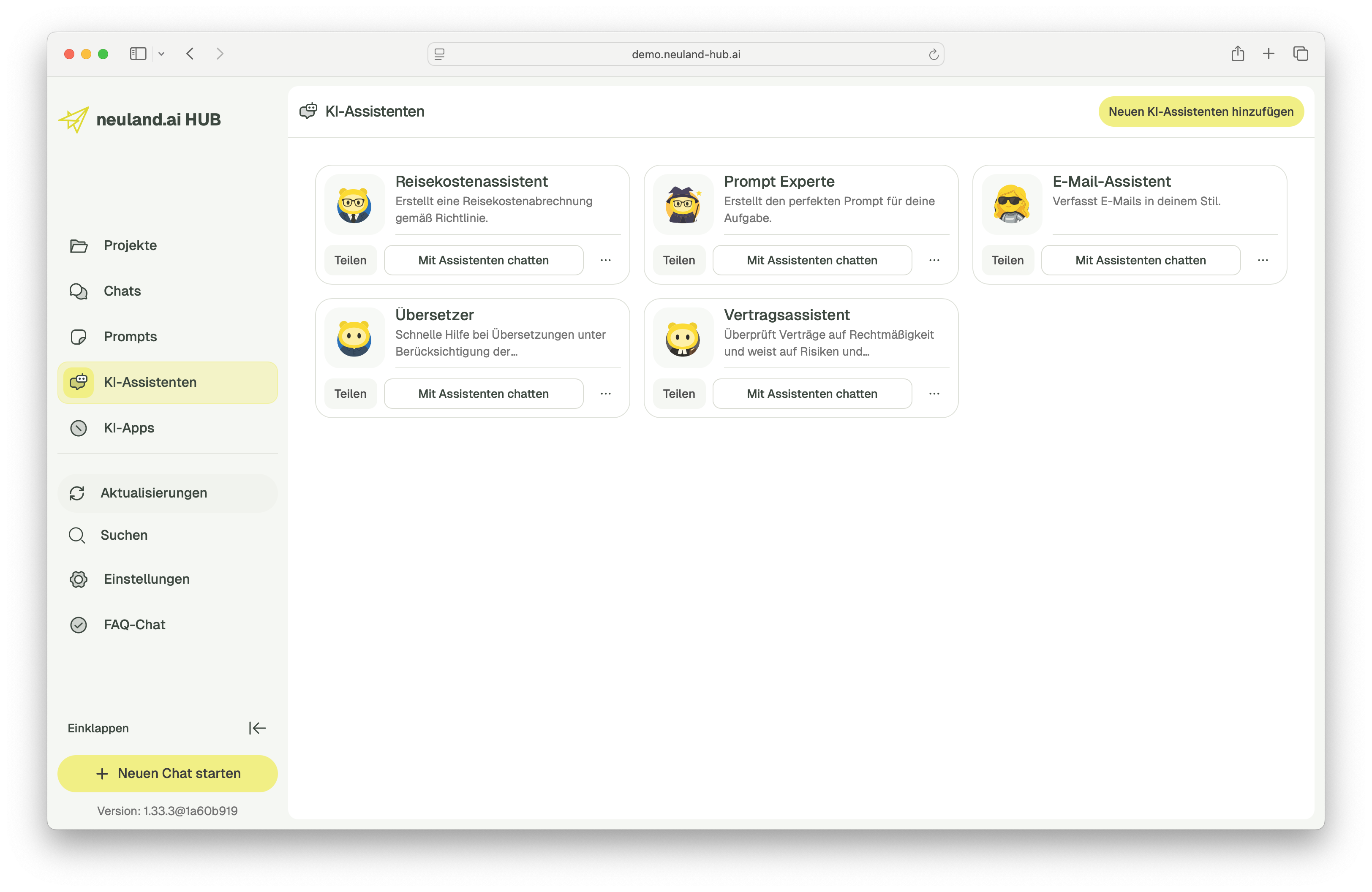Share the Prompt Experte via Teilen
Viewport: 1372px width, 892px height.
coord(679,261)
